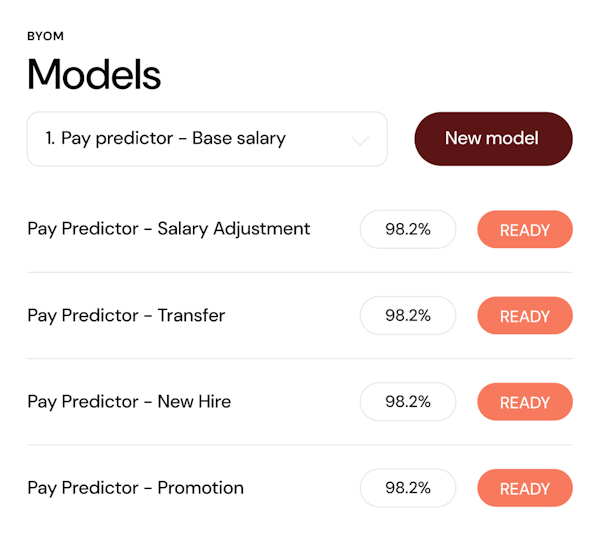The width and height of the screenshot is (602, 544).
Task: Select Pay Predictor - New Hire model
Action: point(129,401)
